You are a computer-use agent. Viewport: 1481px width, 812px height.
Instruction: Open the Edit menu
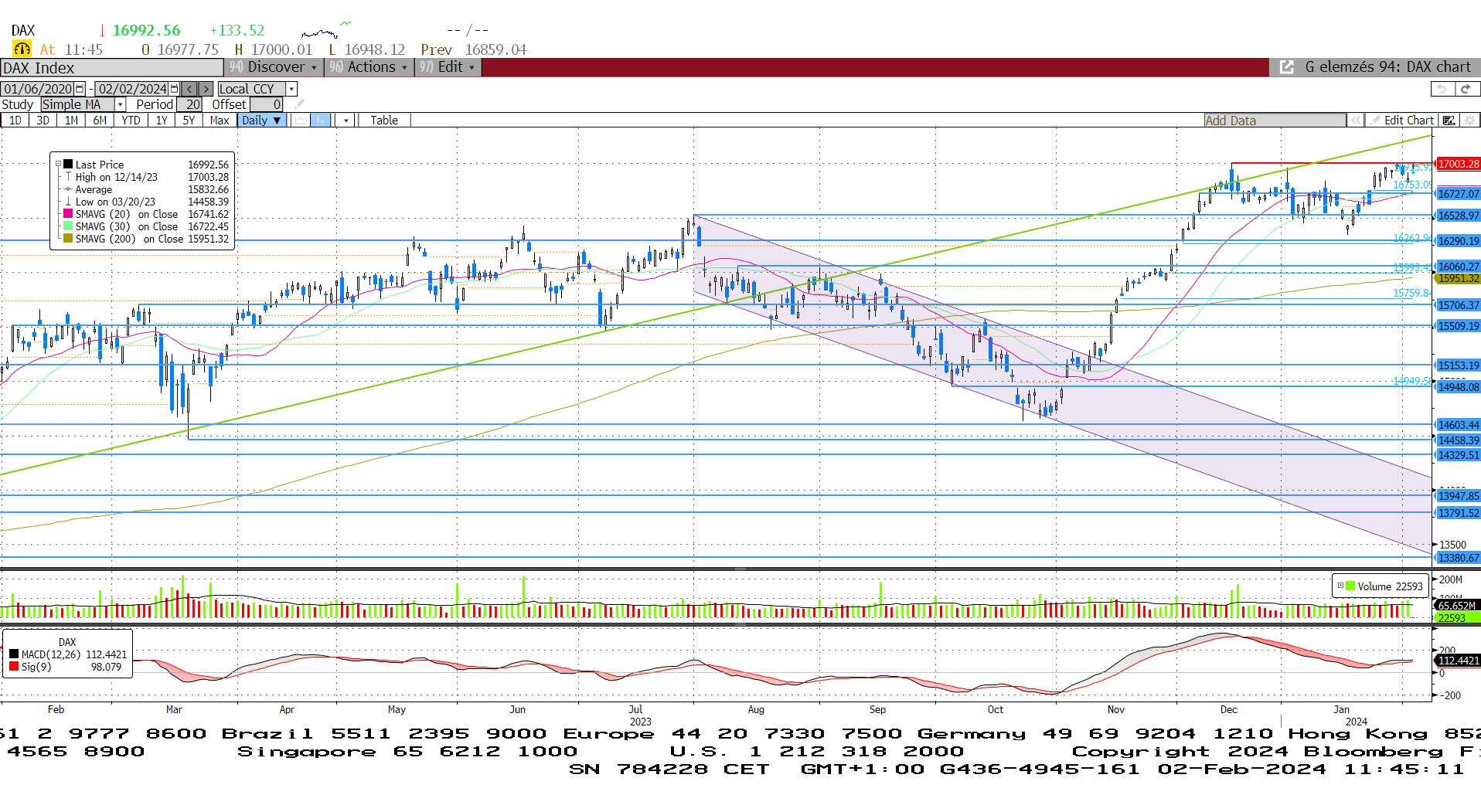tap(448, 67)
